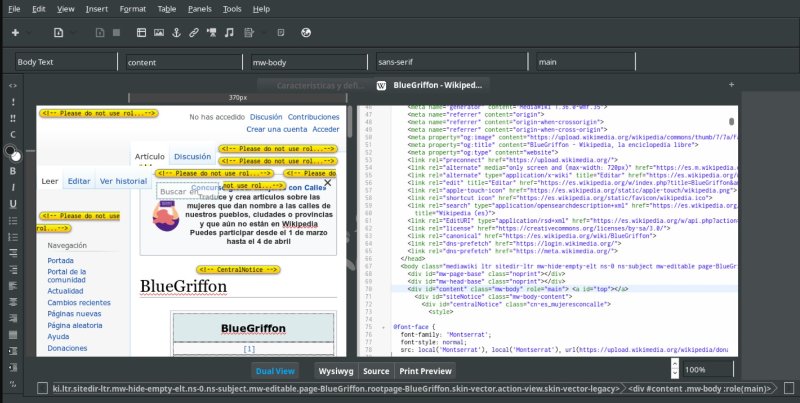
Task: Open the Panels menu
Action: tap(198, 8)
